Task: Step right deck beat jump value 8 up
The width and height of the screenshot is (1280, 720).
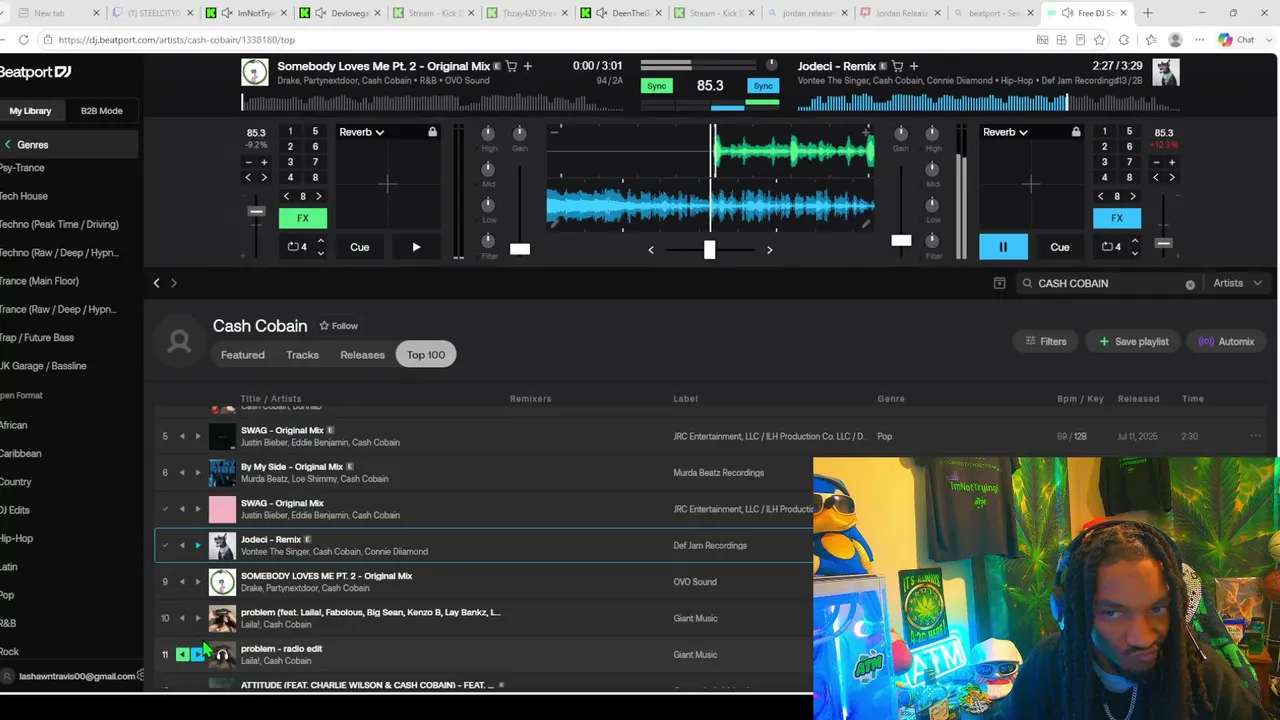Action: 1133,196
